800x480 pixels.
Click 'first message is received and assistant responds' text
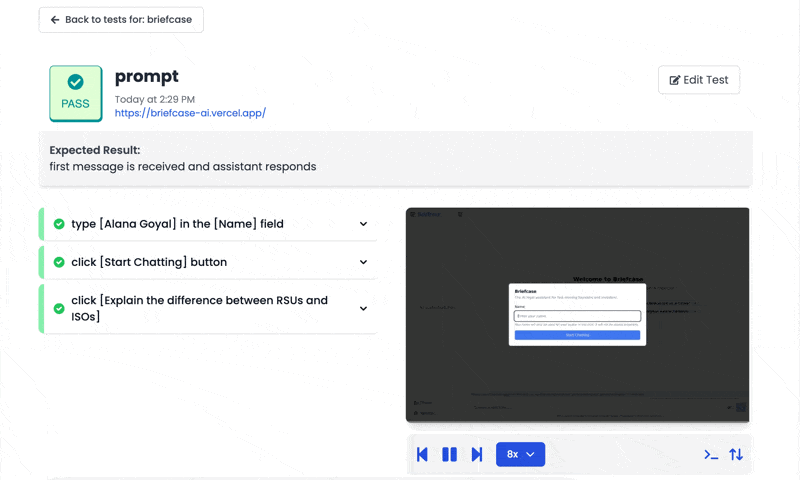coord(183,167)
